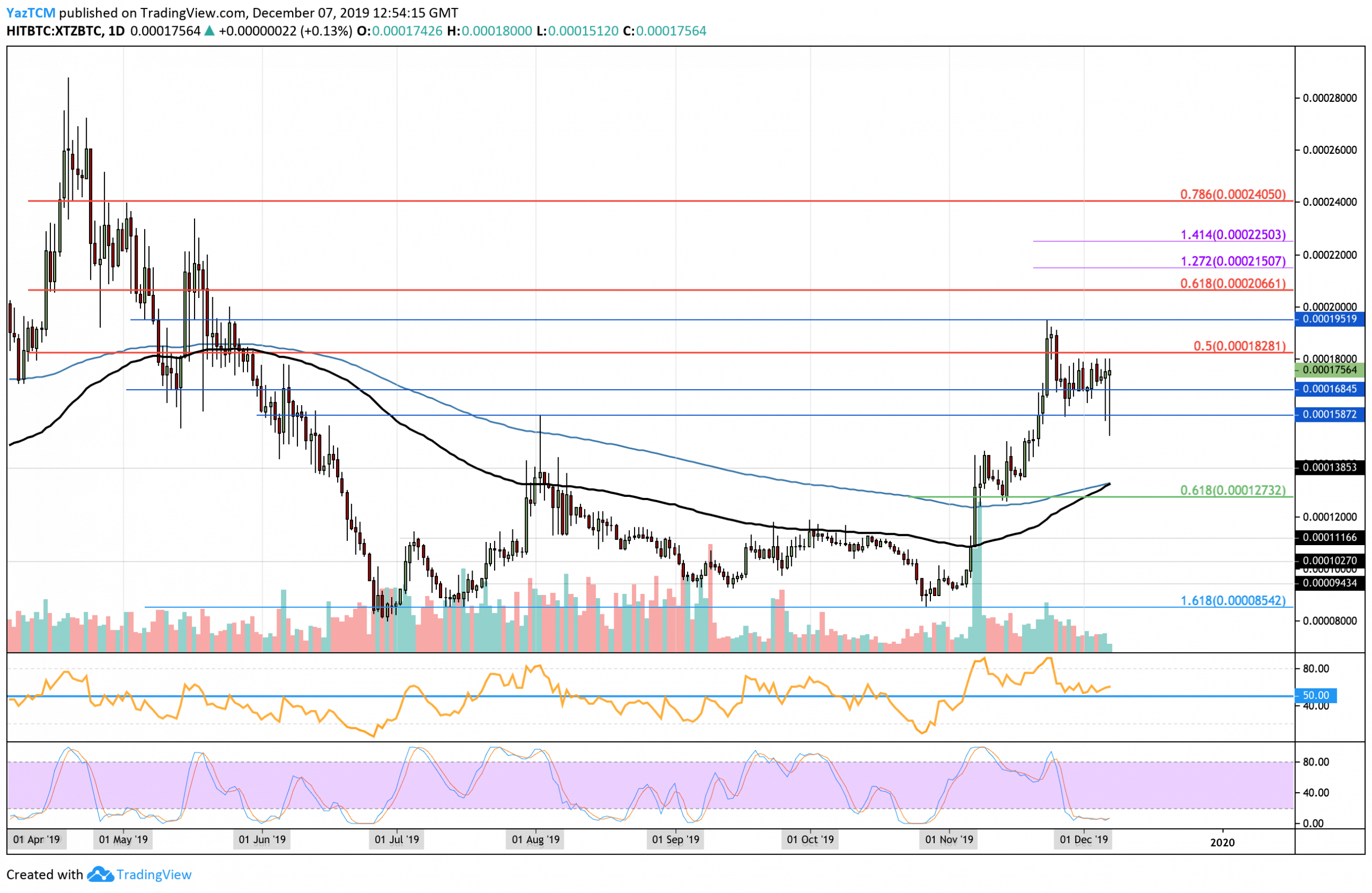Image resolution: width=1372 pixels, height=893 pixels.
Task: Click the 01 Jul '19 date label
Action: (x=397, y=840)
